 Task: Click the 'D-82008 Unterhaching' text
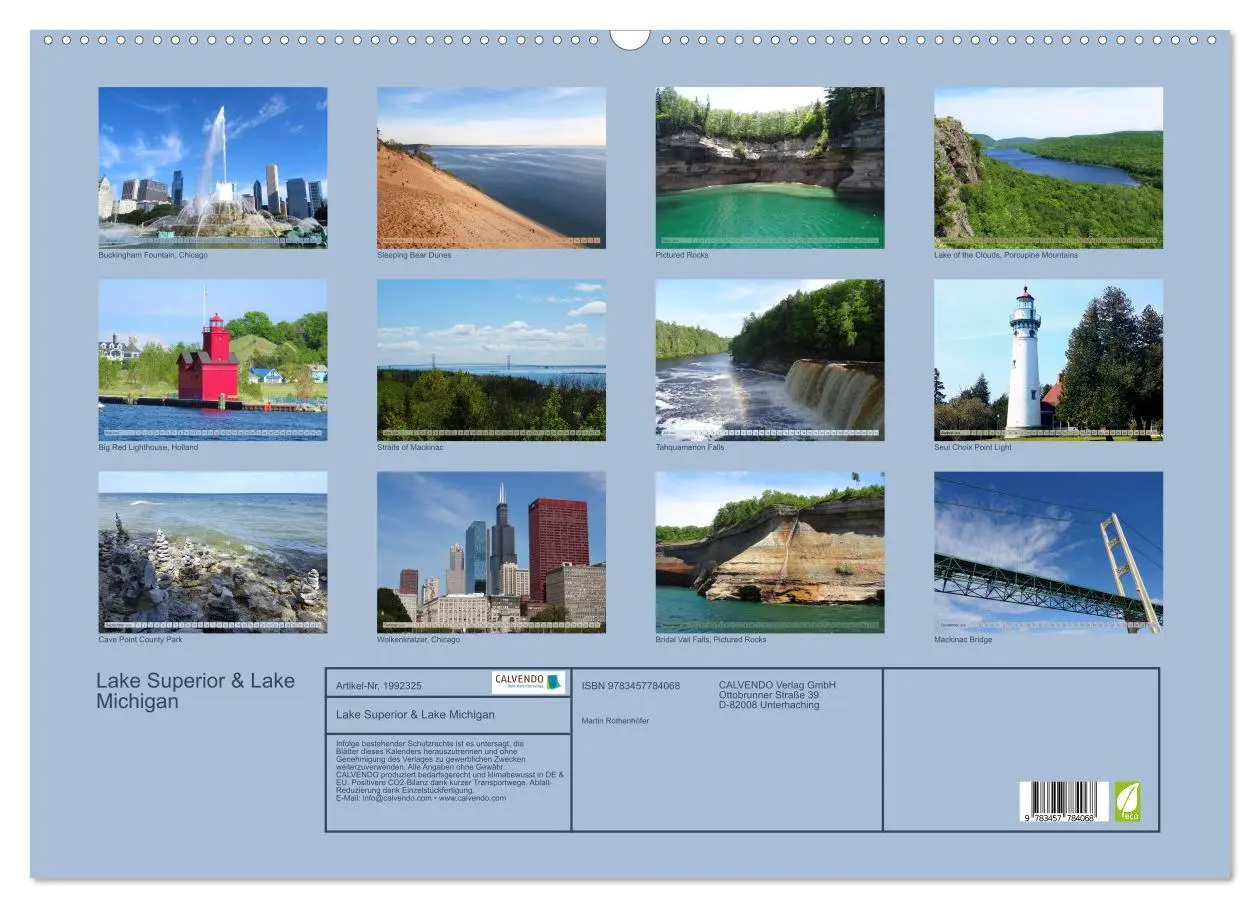coord(769,705)
